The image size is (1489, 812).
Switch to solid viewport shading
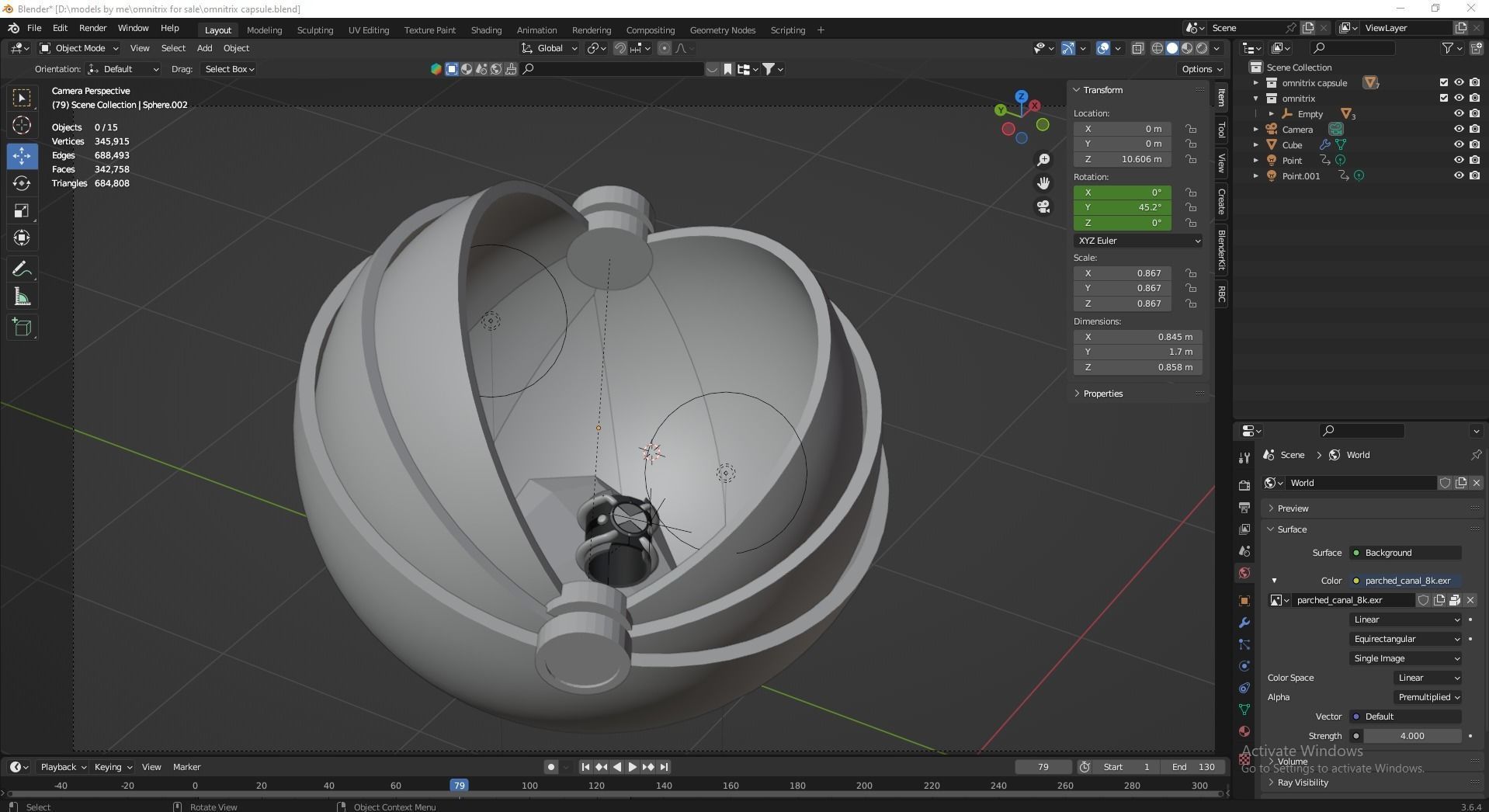(1172, 48)
